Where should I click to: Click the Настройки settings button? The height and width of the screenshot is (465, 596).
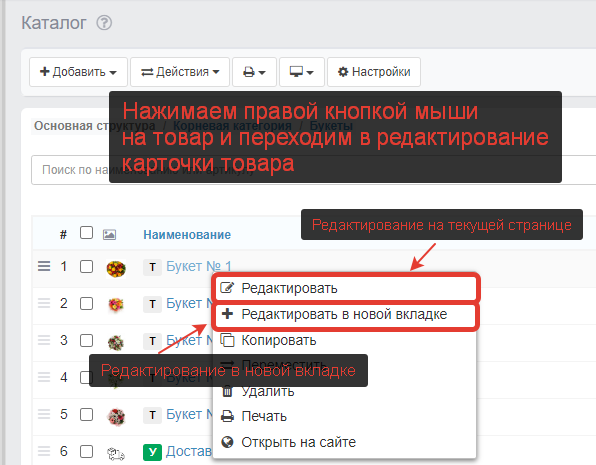click(x=374, y=72)
